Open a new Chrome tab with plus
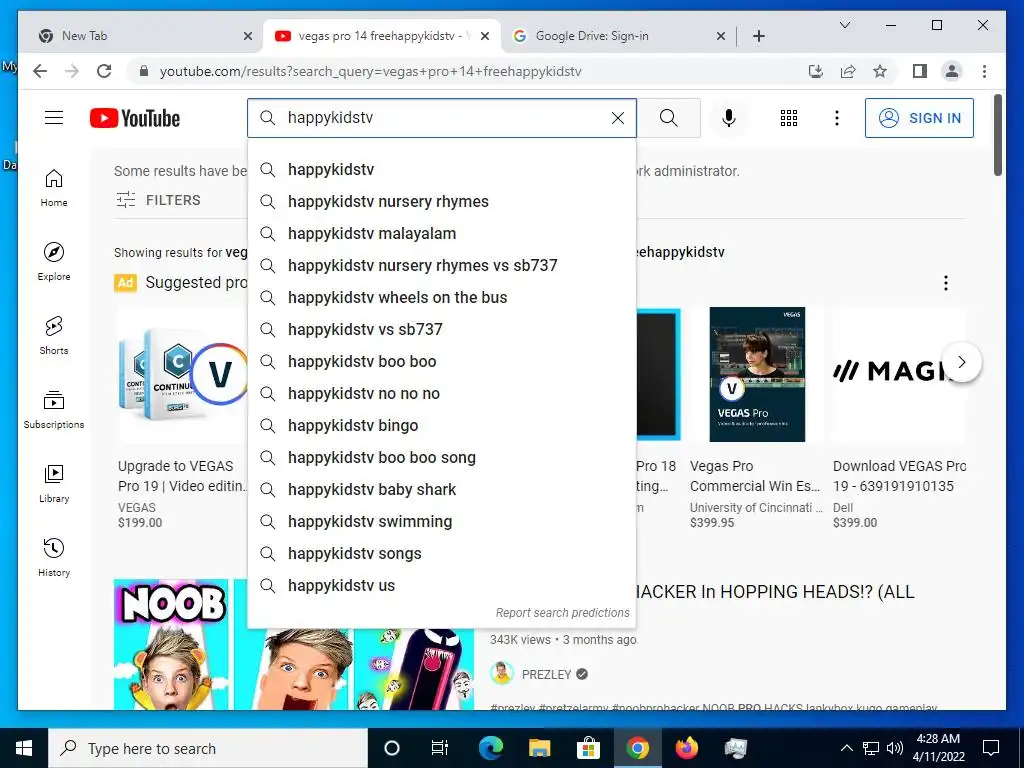 (x=758, y=36)
